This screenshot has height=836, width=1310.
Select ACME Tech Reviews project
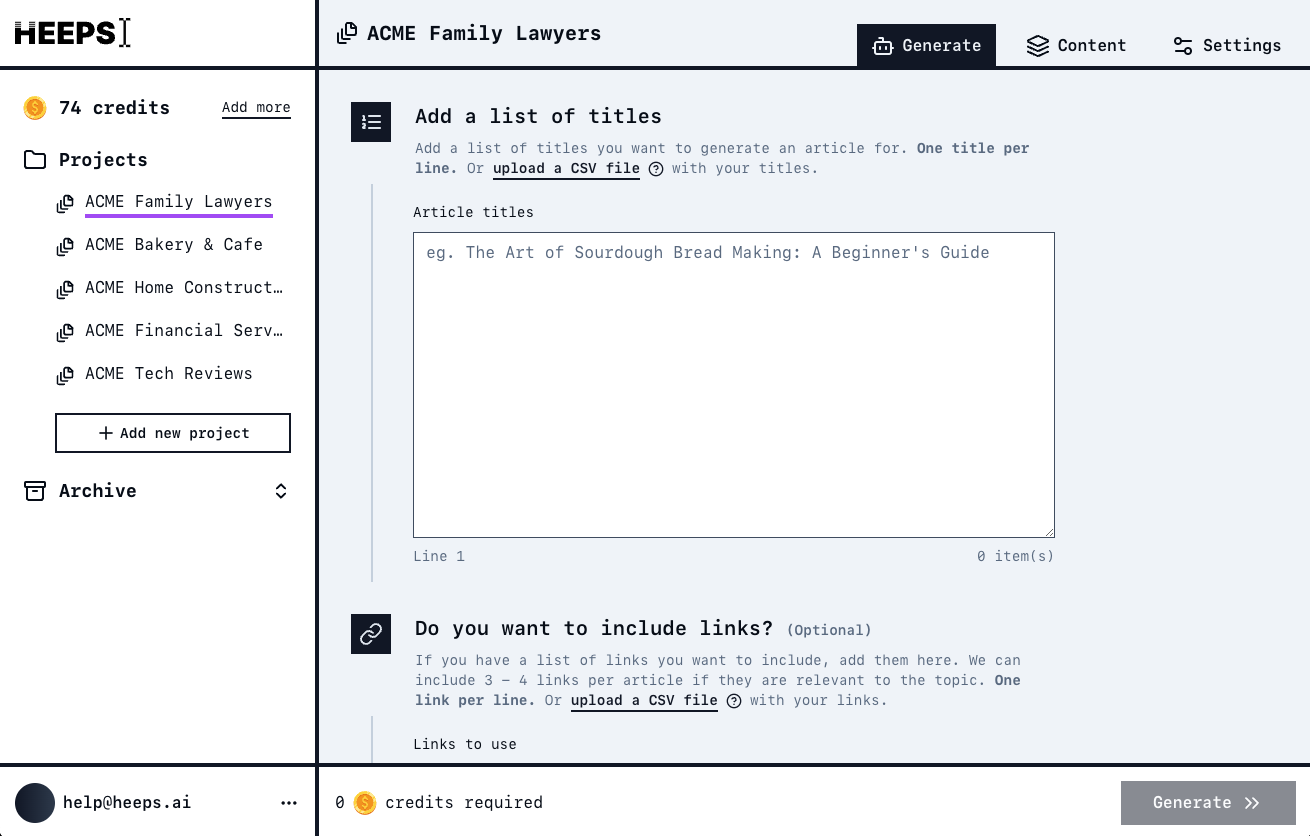168,374
